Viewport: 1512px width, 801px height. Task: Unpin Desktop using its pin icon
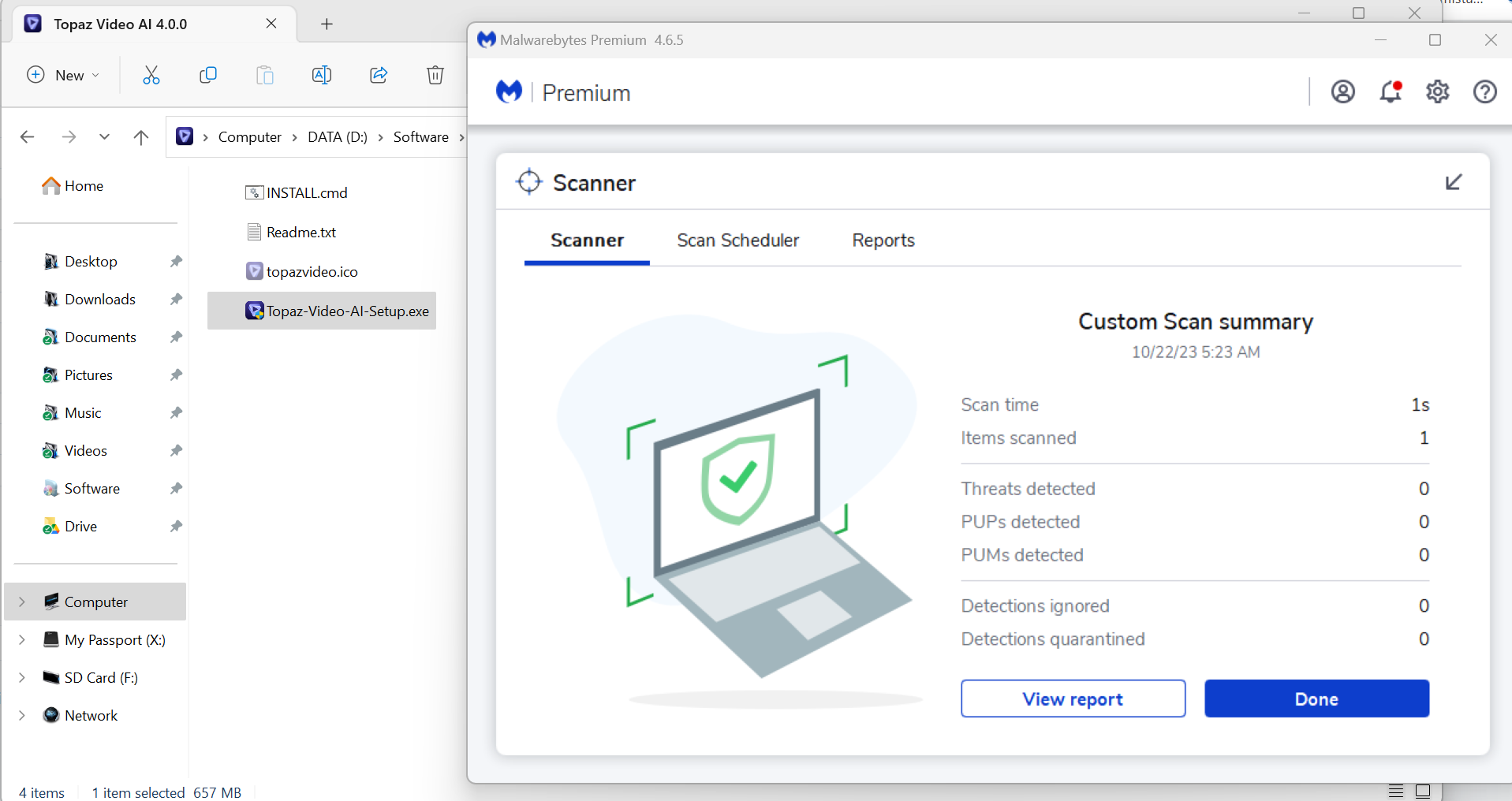(x=176, y=261)
